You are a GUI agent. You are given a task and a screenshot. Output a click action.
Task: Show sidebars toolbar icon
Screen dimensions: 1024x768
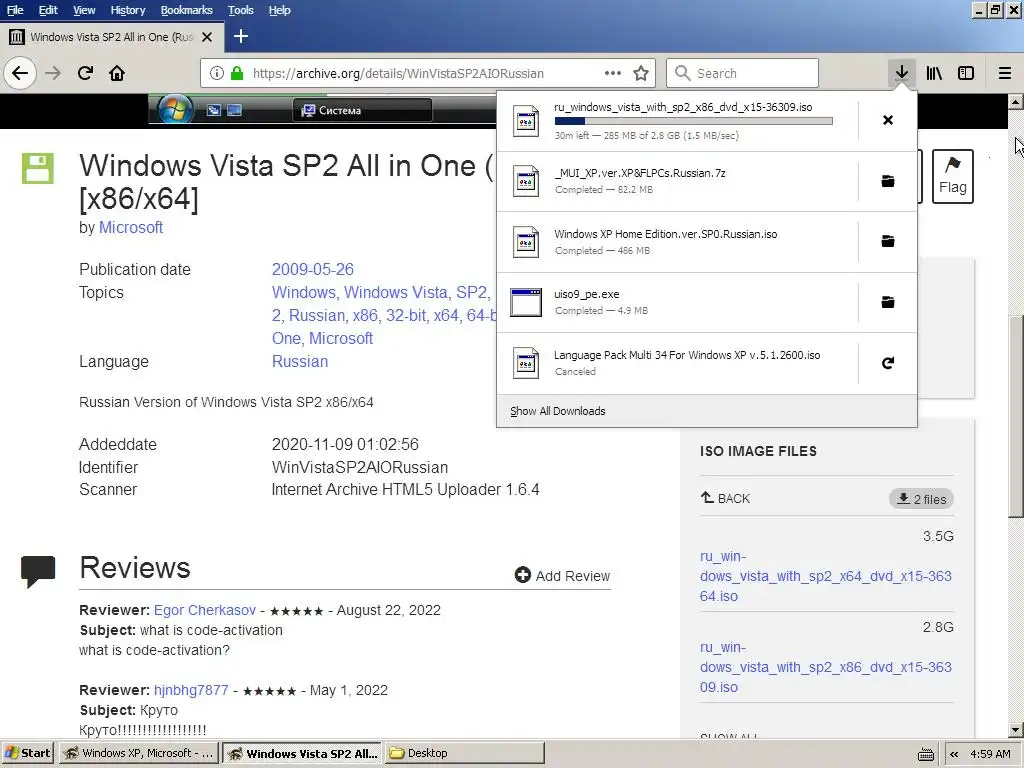pyautogui.click(x=966, y=73)
